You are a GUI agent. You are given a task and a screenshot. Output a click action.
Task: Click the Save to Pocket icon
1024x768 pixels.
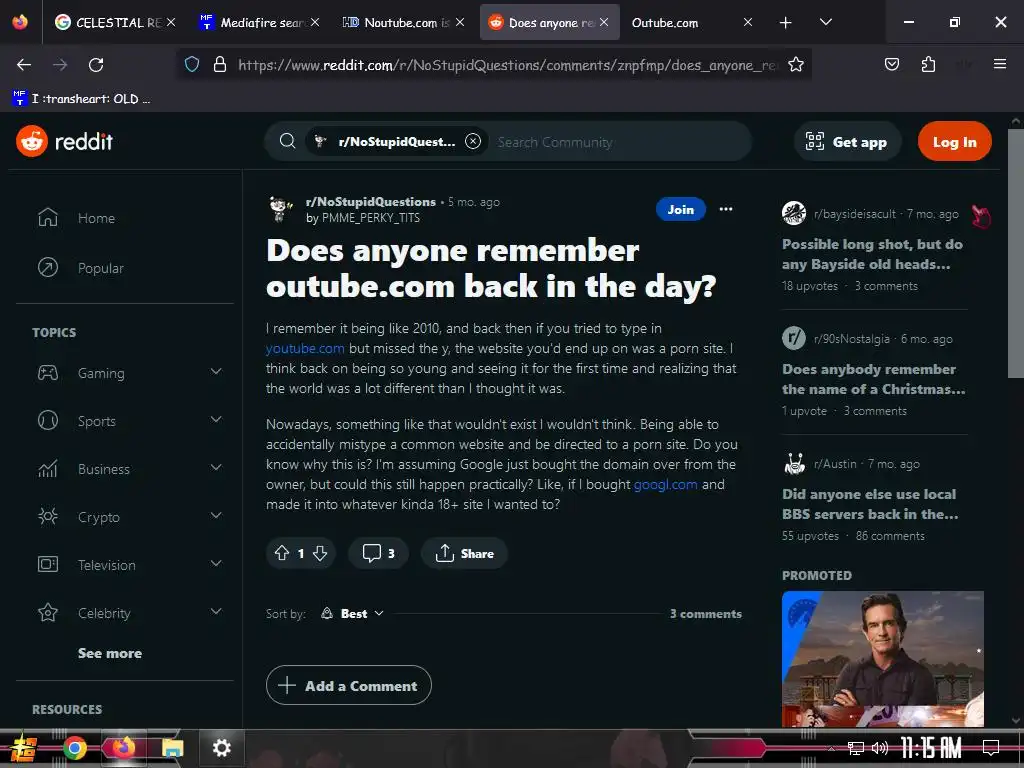(x=891, y=64)
